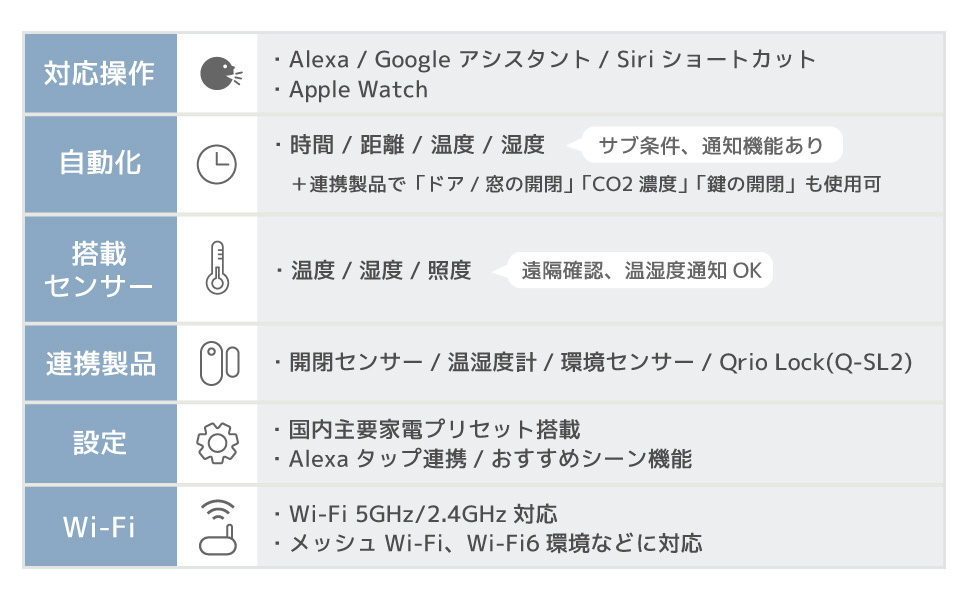Click the settings gear icon

[x=217, y=443]
